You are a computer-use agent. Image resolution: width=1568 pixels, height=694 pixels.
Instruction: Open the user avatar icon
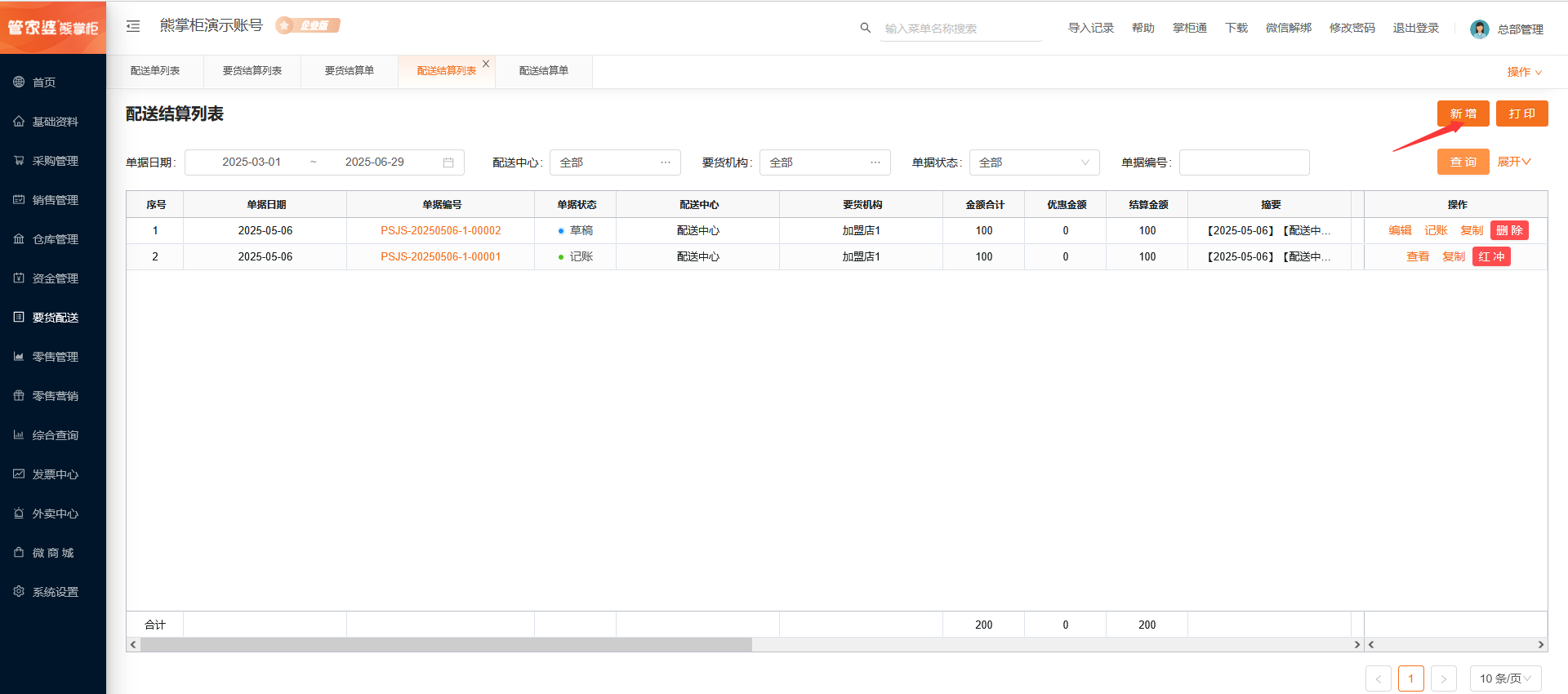coord(1479,29)
